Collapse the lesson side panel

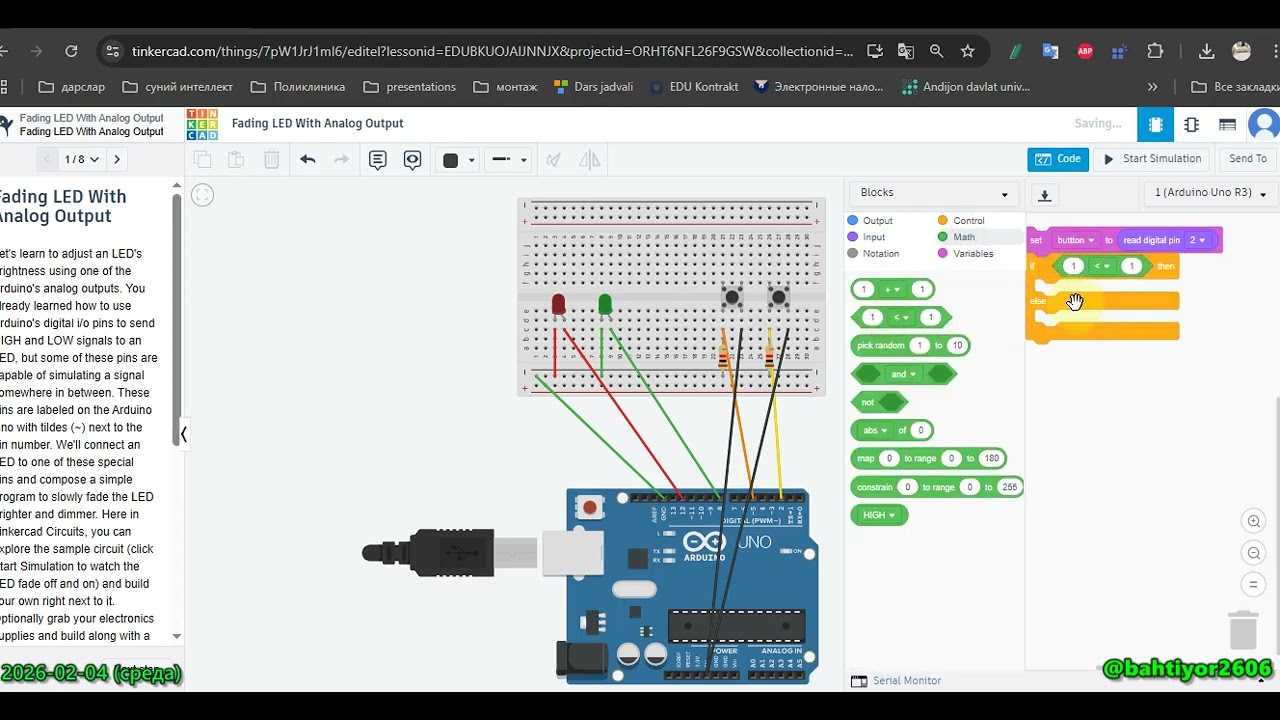pyautogui.click(x=183, y=434)
